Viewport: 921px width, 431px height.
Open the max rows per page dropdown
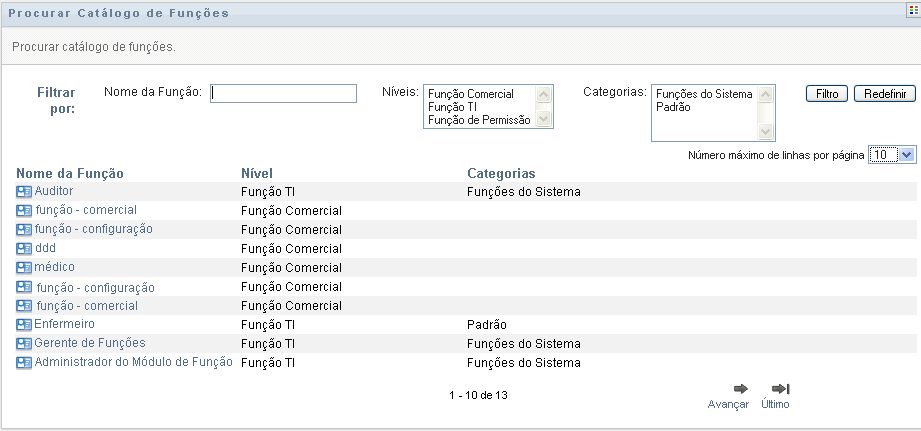coord(906,155)
